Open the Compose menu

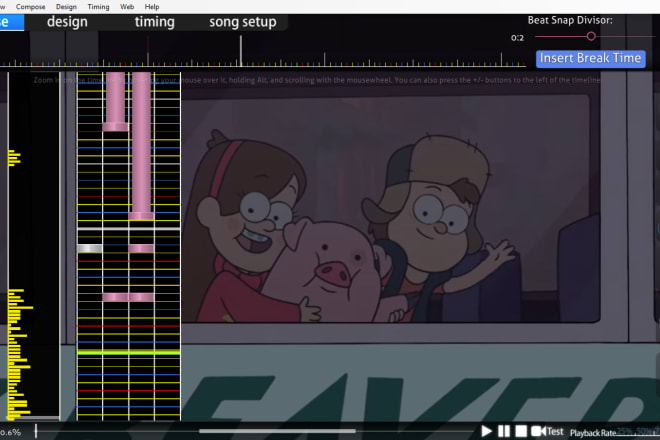pos(30,7)
